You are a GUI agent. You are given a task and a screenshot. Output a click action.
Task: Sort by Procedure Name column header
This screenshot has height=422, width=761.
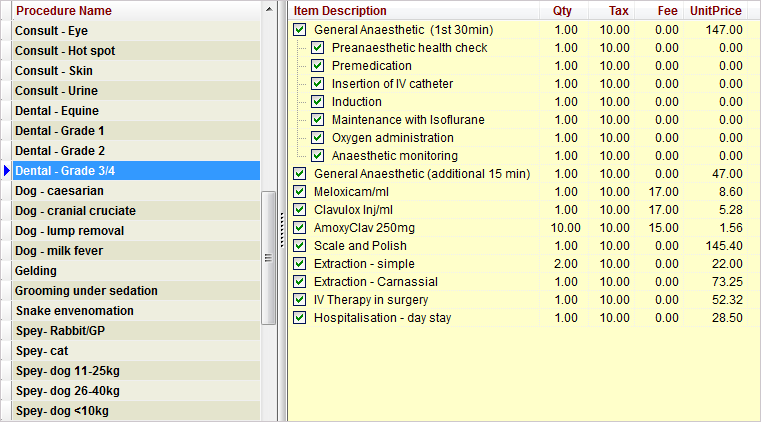tap(64, 11)
